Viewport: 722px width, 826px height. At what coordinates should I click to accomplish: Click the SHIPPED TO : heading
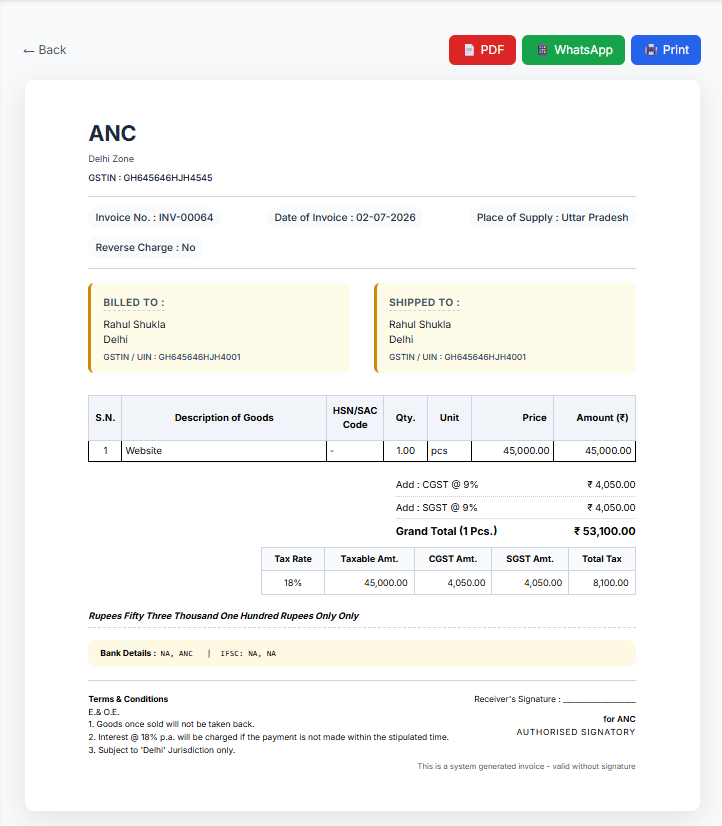pos(424,302)
